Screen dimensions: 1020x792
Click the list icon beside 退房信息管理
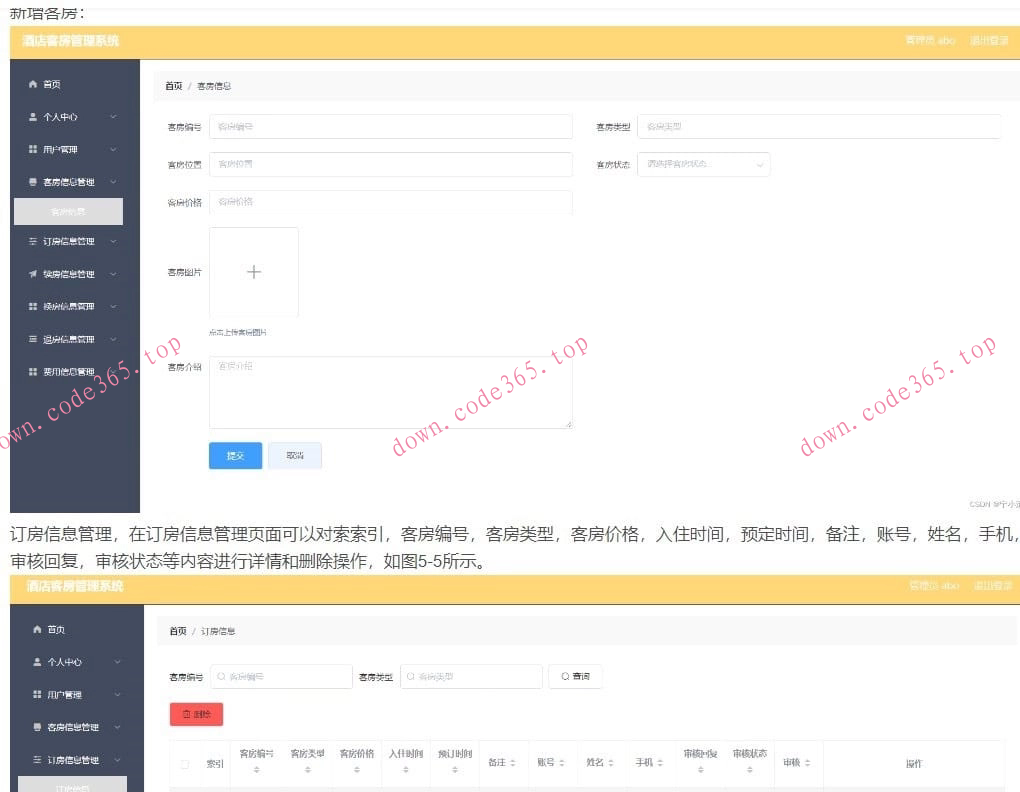tap(33, 339)
